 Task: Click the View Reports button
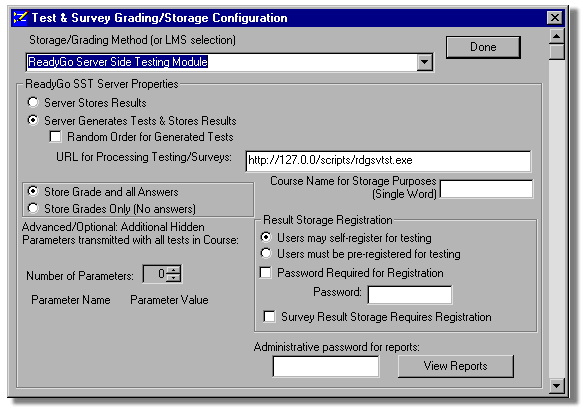[456, 366]
